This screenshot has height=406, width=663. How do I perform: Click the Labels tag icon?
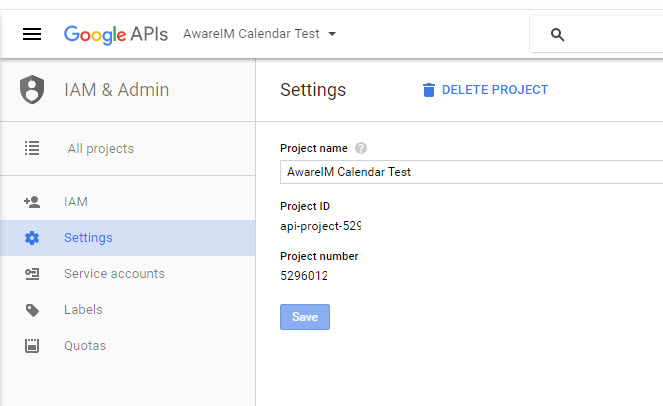32,310
